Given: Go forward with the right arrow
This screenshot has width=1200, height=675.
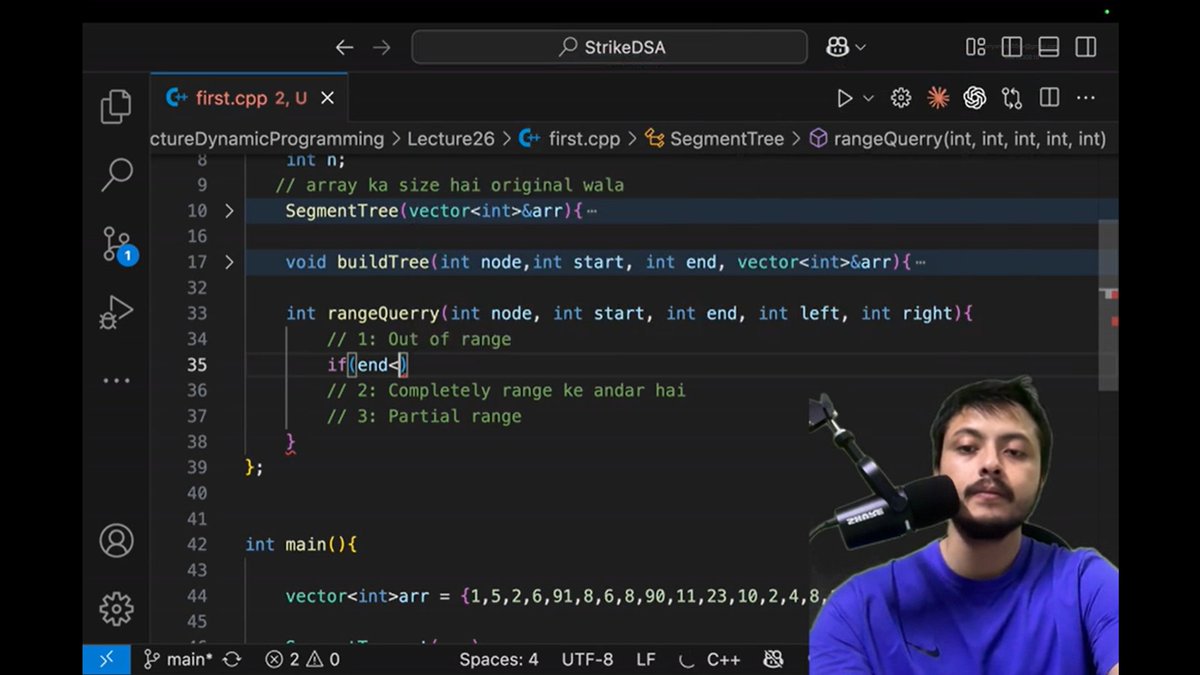Looking at the screenshot, I should 381,47.
